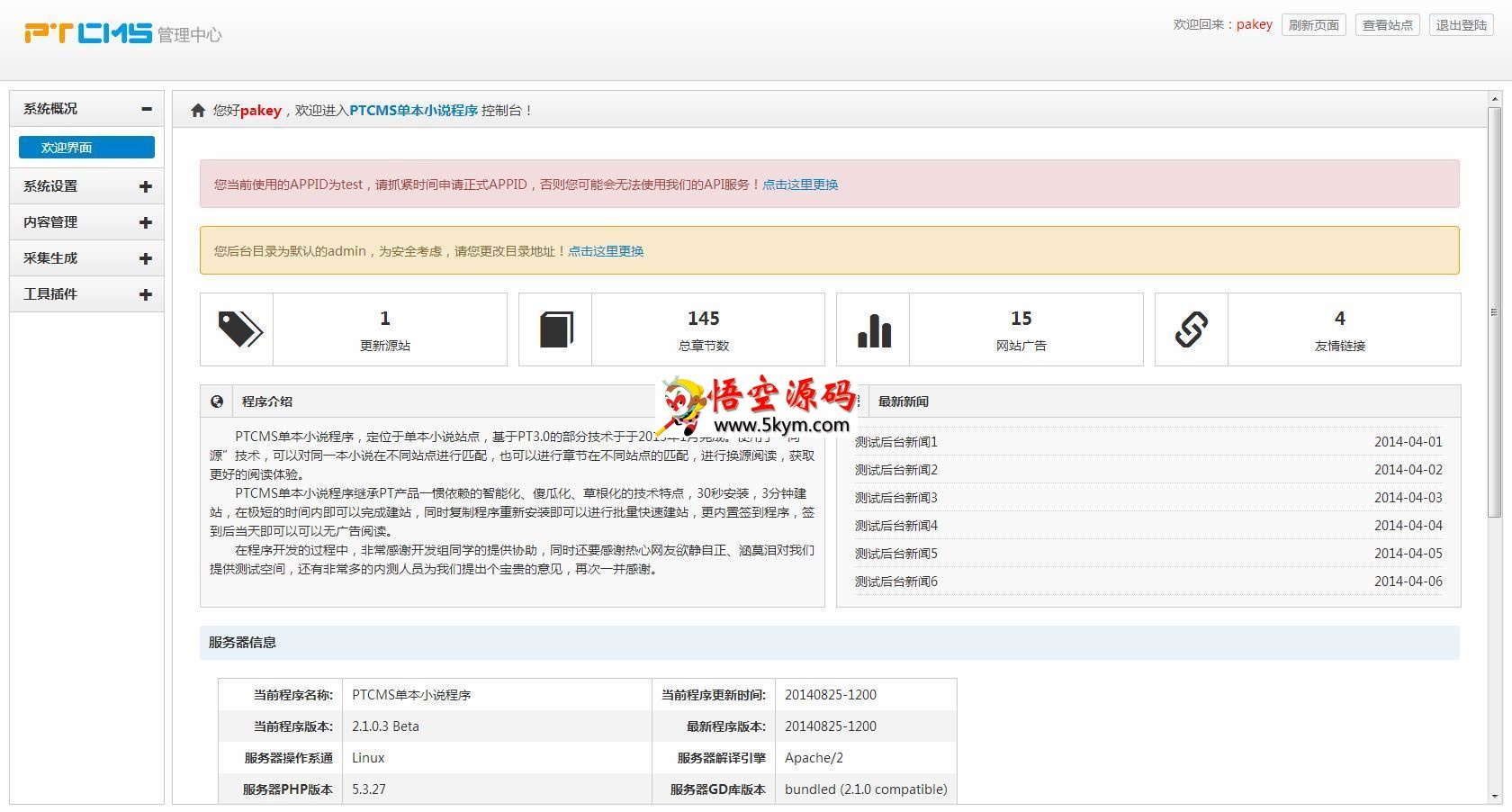Click the date 2014-04-01
The height and width of the screenshot is (812, 1512).
point(1408,442)
